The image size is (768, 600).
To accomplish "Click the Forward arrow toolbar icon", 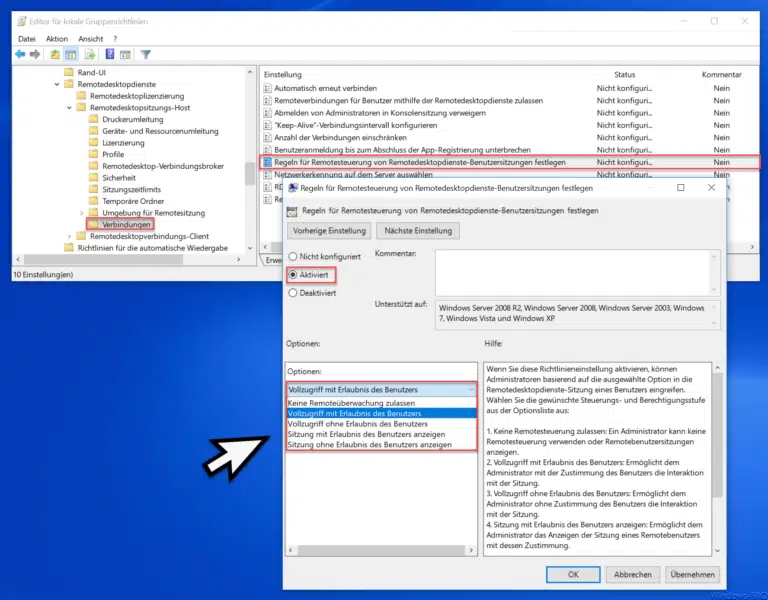I will tap(37, 54).
